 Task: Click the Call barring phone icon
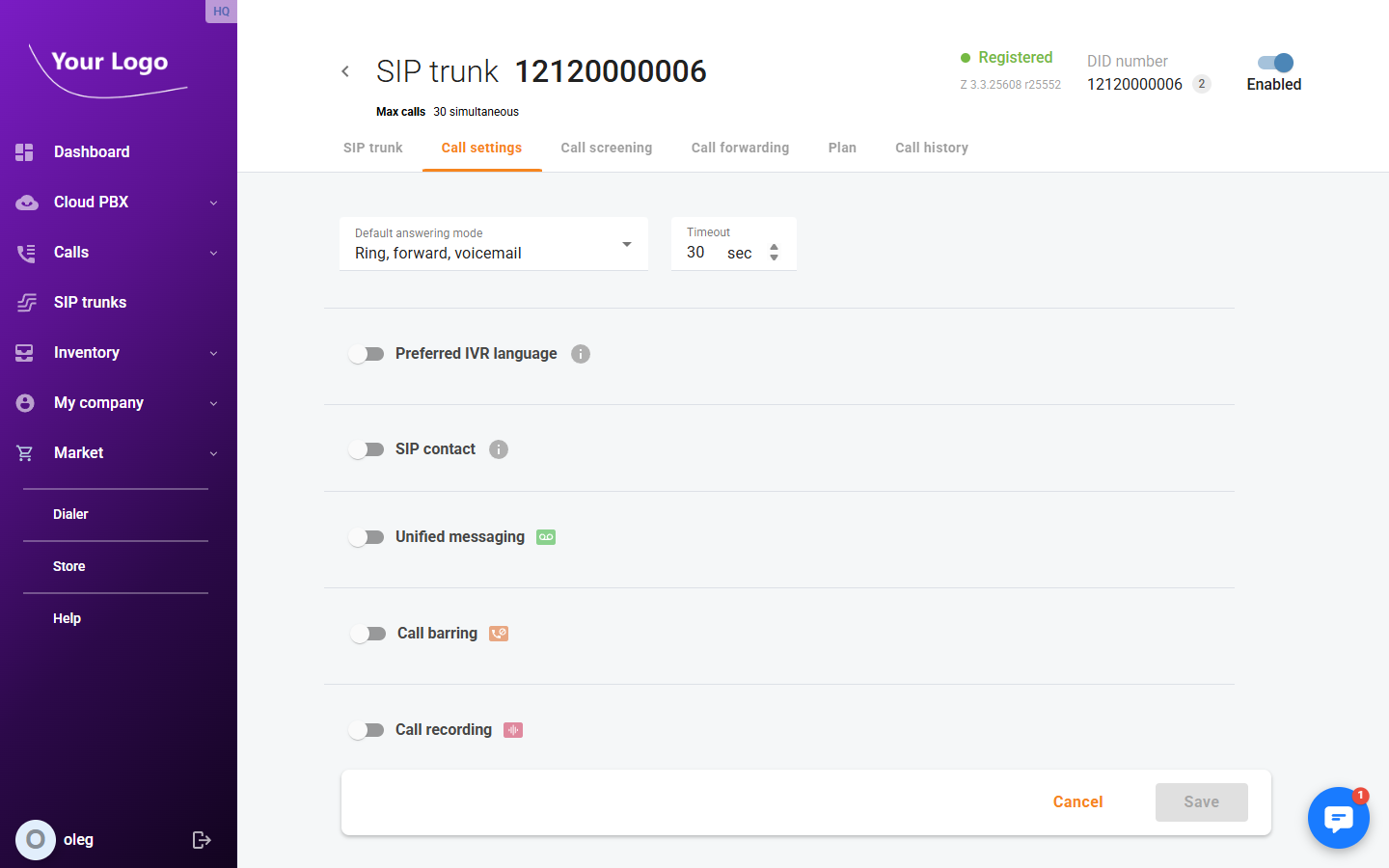click(x=499, y=634)
